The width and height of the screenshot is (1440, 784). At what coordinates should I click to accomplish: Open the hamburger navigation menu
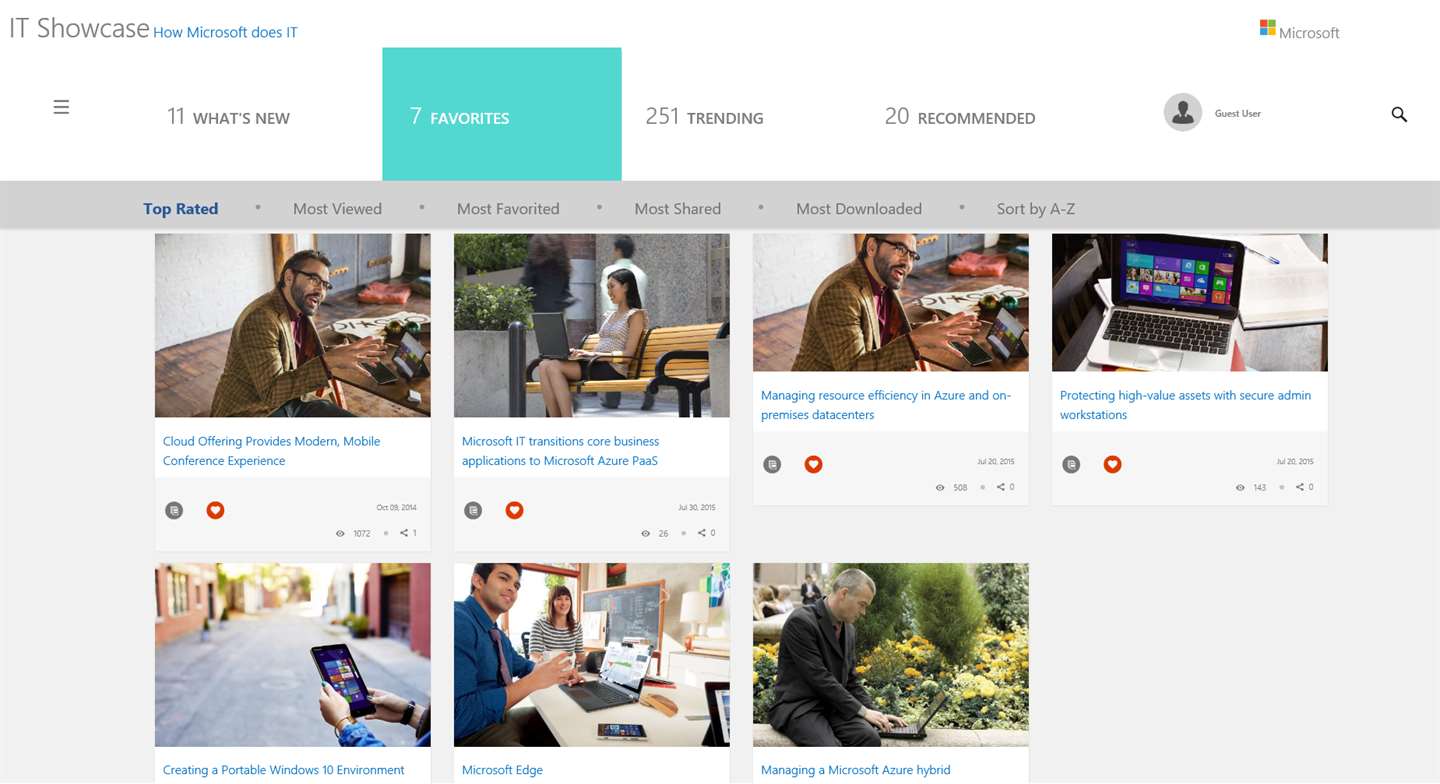[61, 107]
